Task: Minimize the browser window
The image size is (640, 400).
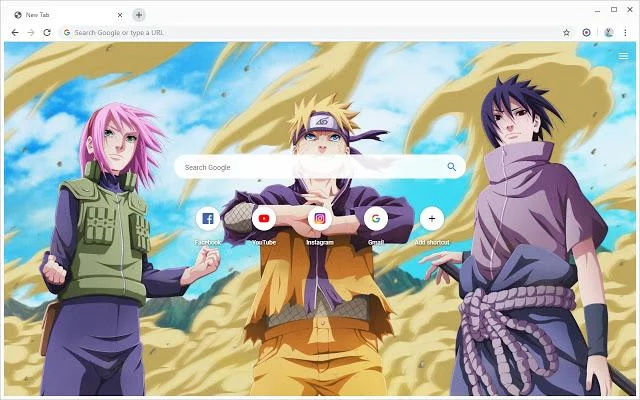Action: point(598,9)
